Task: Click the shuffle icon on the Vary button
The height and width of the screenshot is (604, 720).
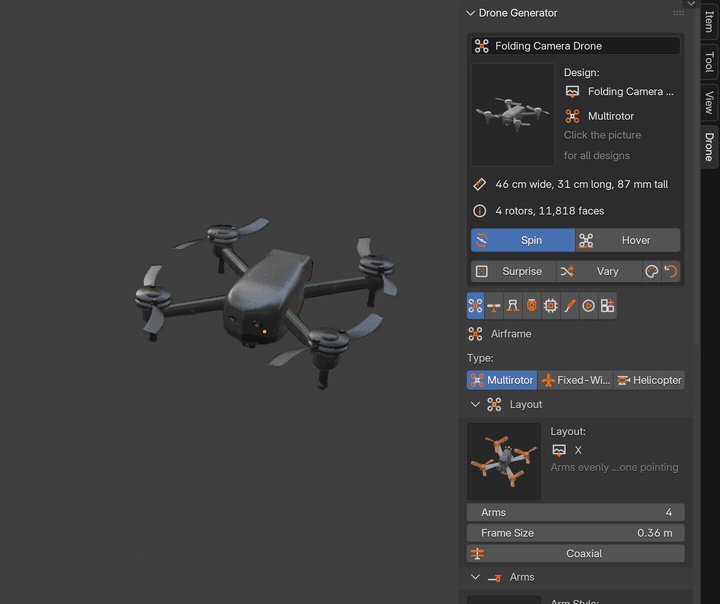Action: point(567,271)
